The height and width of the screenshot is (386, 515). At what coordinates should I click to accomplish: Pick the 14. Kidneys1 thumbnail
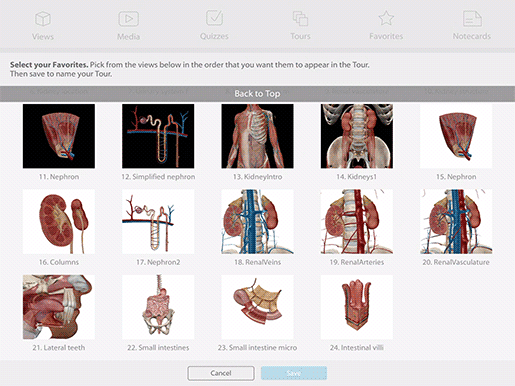tap(357, 136)
